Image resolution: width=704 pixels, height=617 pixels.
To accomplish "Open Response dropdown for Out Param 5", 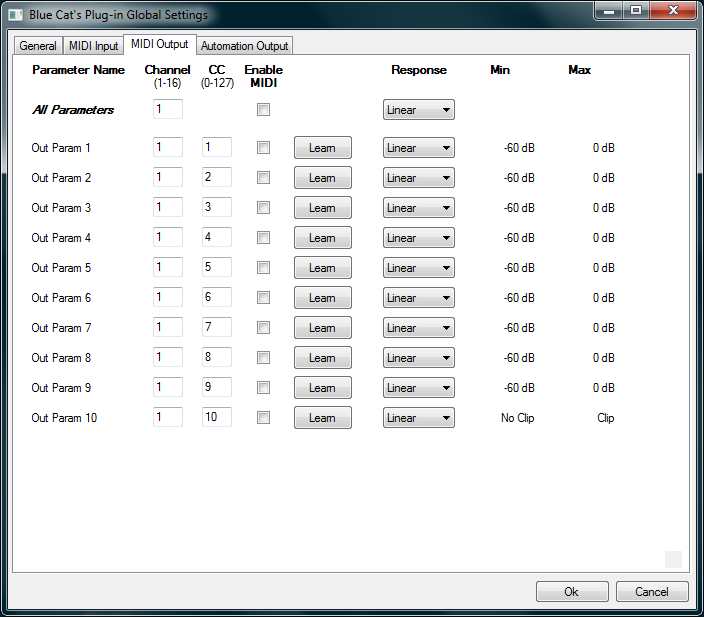I will [x=418, y=268].
